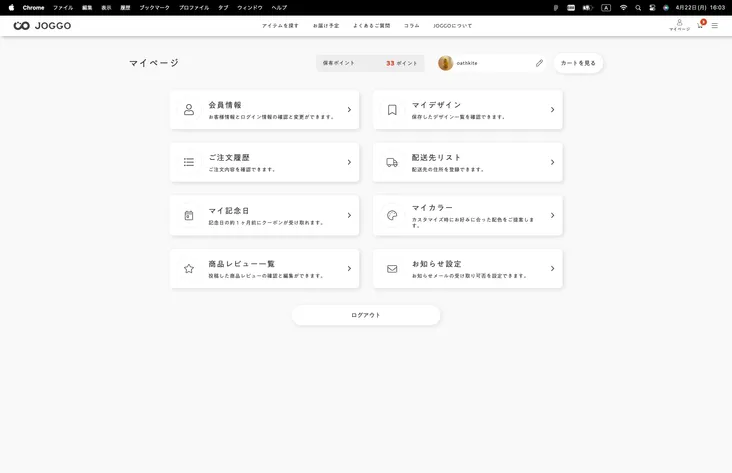
Task: Open the アイテムを探す navigation item
Action: 280,26
